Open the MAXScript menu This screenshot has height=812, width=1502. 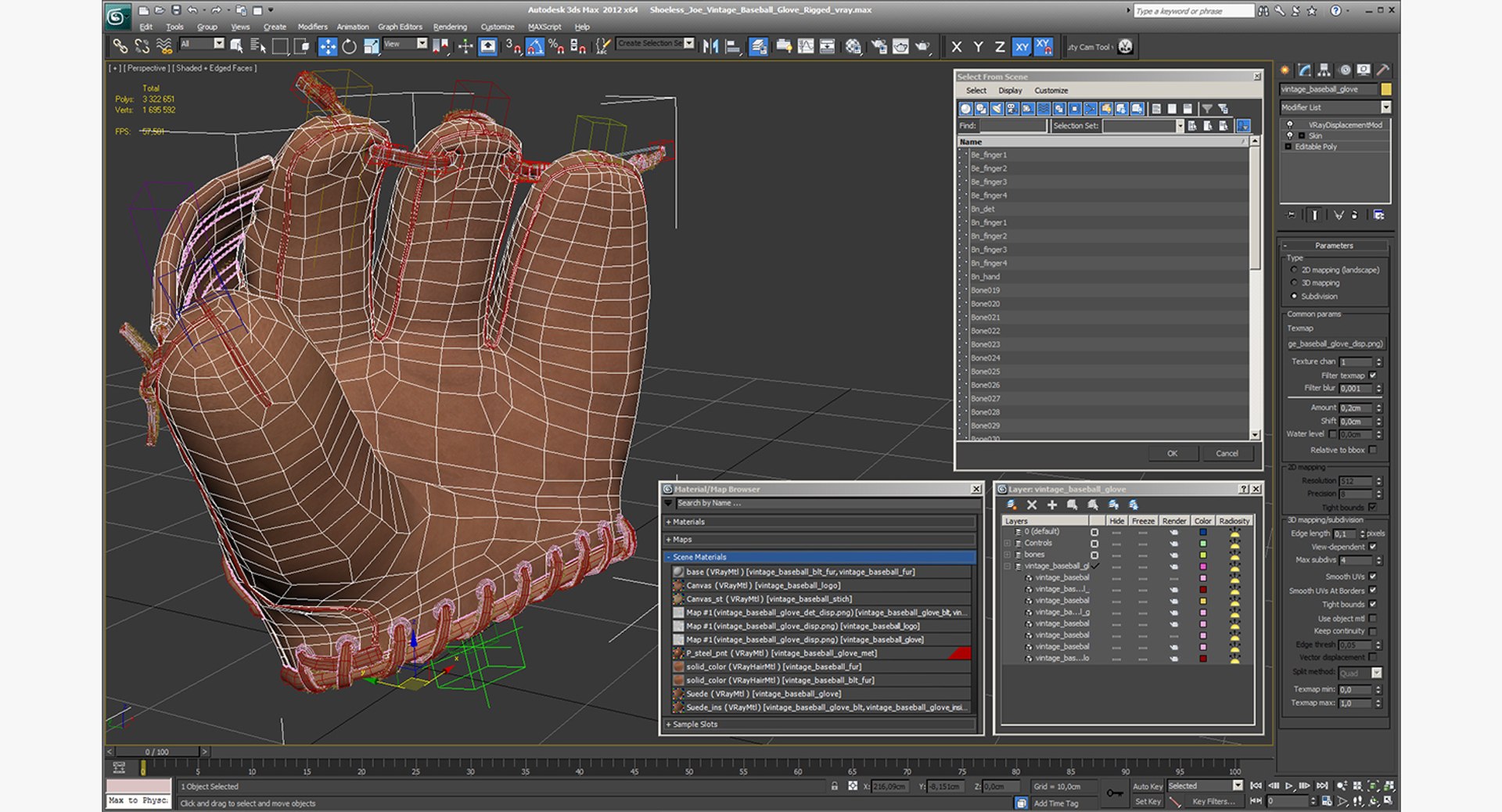544,27
